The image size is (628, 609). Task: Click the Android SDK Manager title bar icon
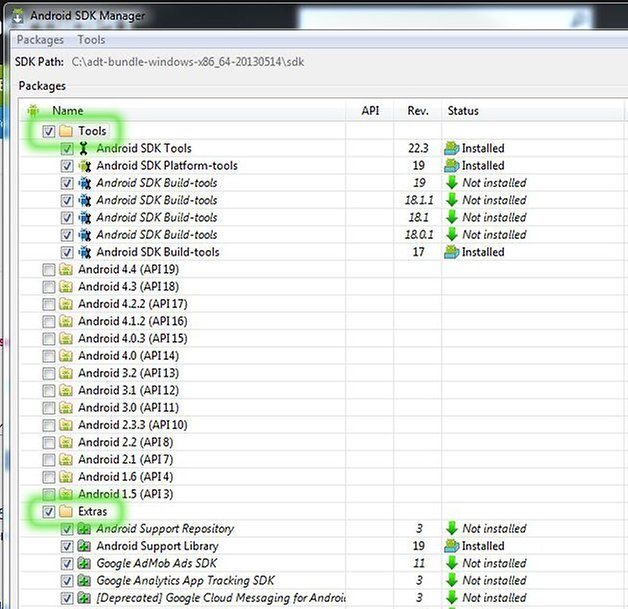point(18,16)
